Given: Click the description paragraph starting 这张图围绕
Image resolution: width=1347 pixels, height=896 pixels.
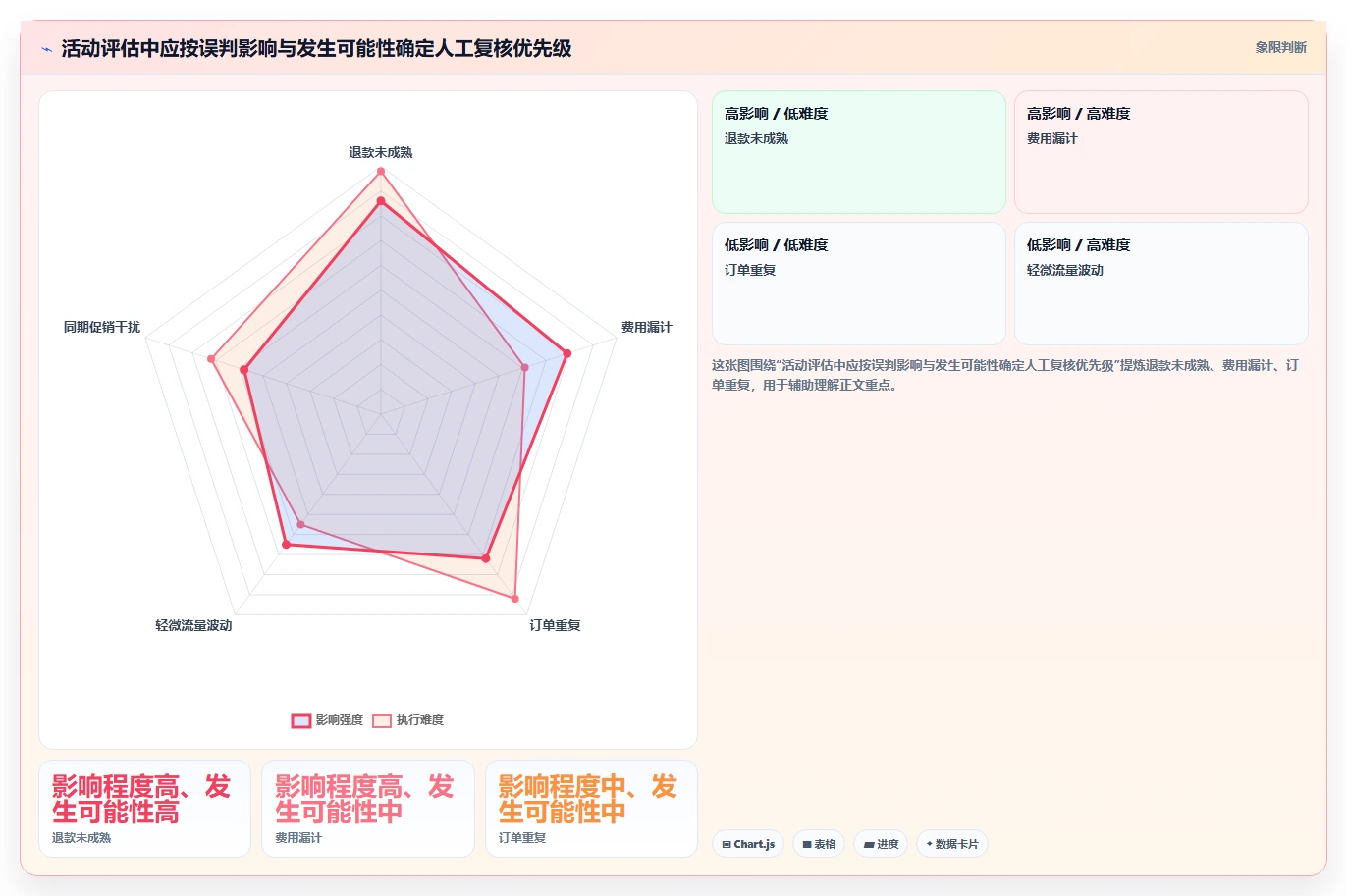Looking at the screenshot, I should (x=1005, y=375).
